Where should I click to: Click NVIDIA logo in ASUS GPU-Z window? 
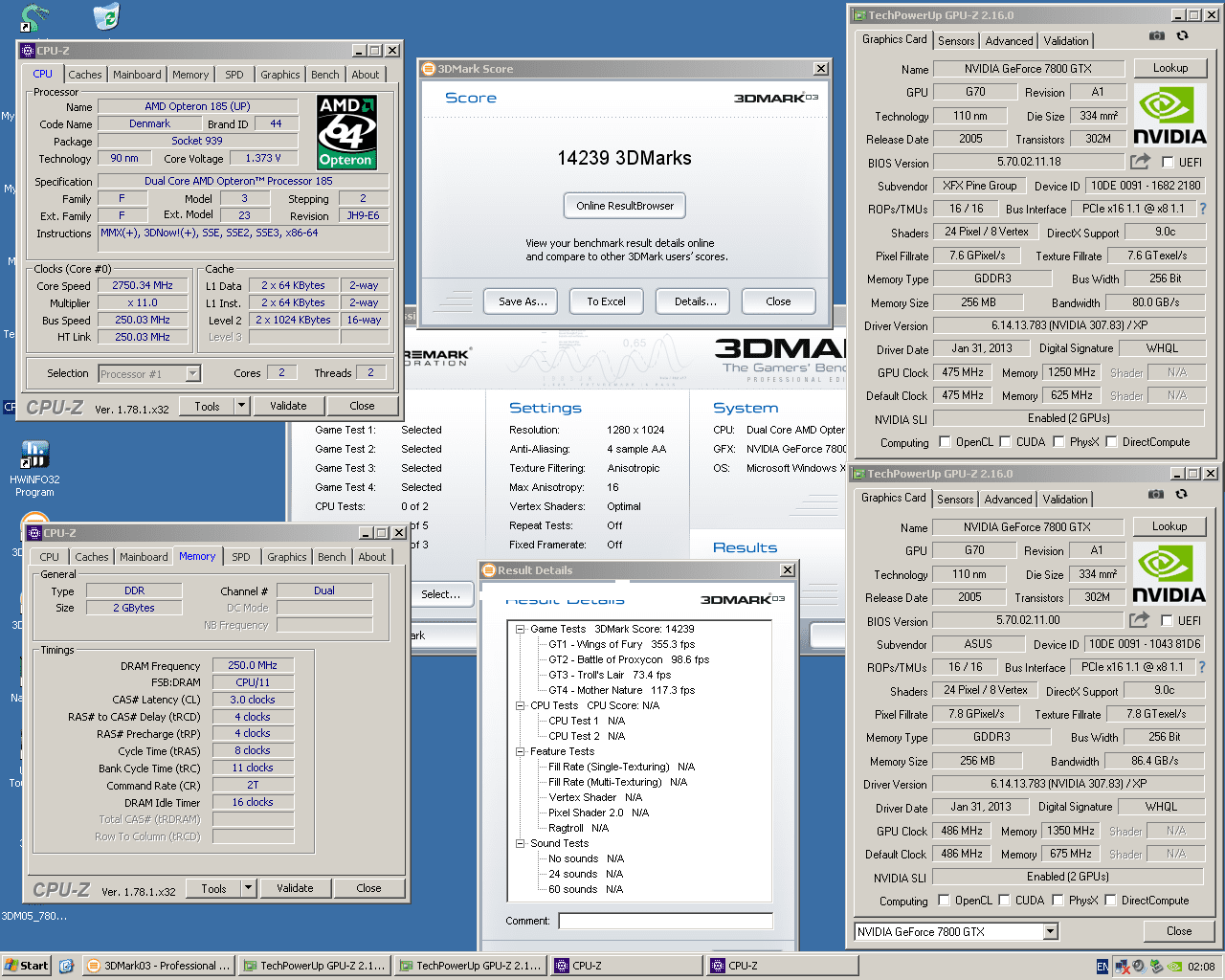(x=1169, y=572)
